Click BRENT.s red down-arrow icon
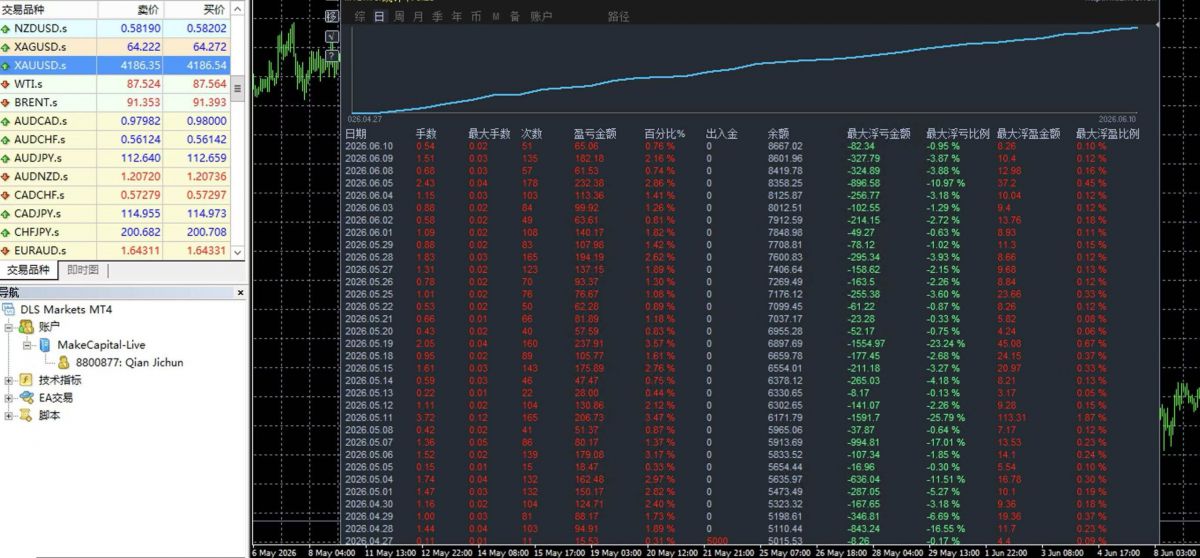Image resolution: width=1200 pixels, height=558 pixels. tap(7, 103)
